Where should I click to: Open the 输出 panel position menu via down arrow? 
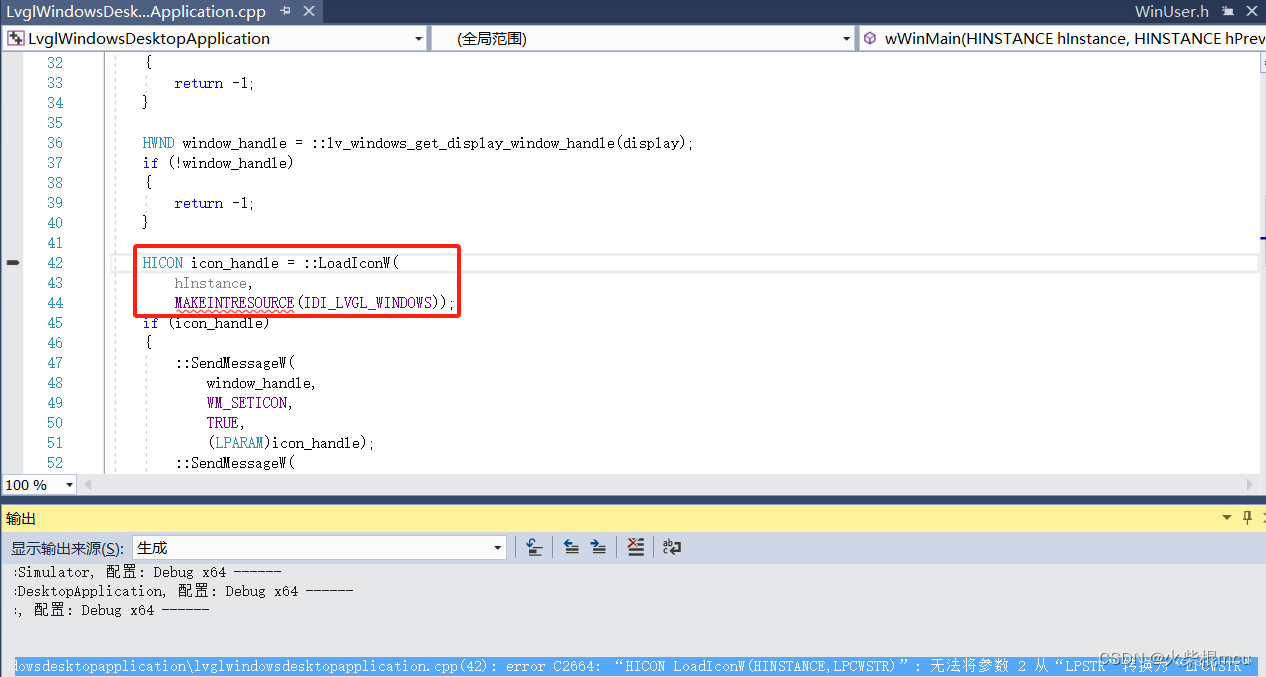[x=1226, y=518]
